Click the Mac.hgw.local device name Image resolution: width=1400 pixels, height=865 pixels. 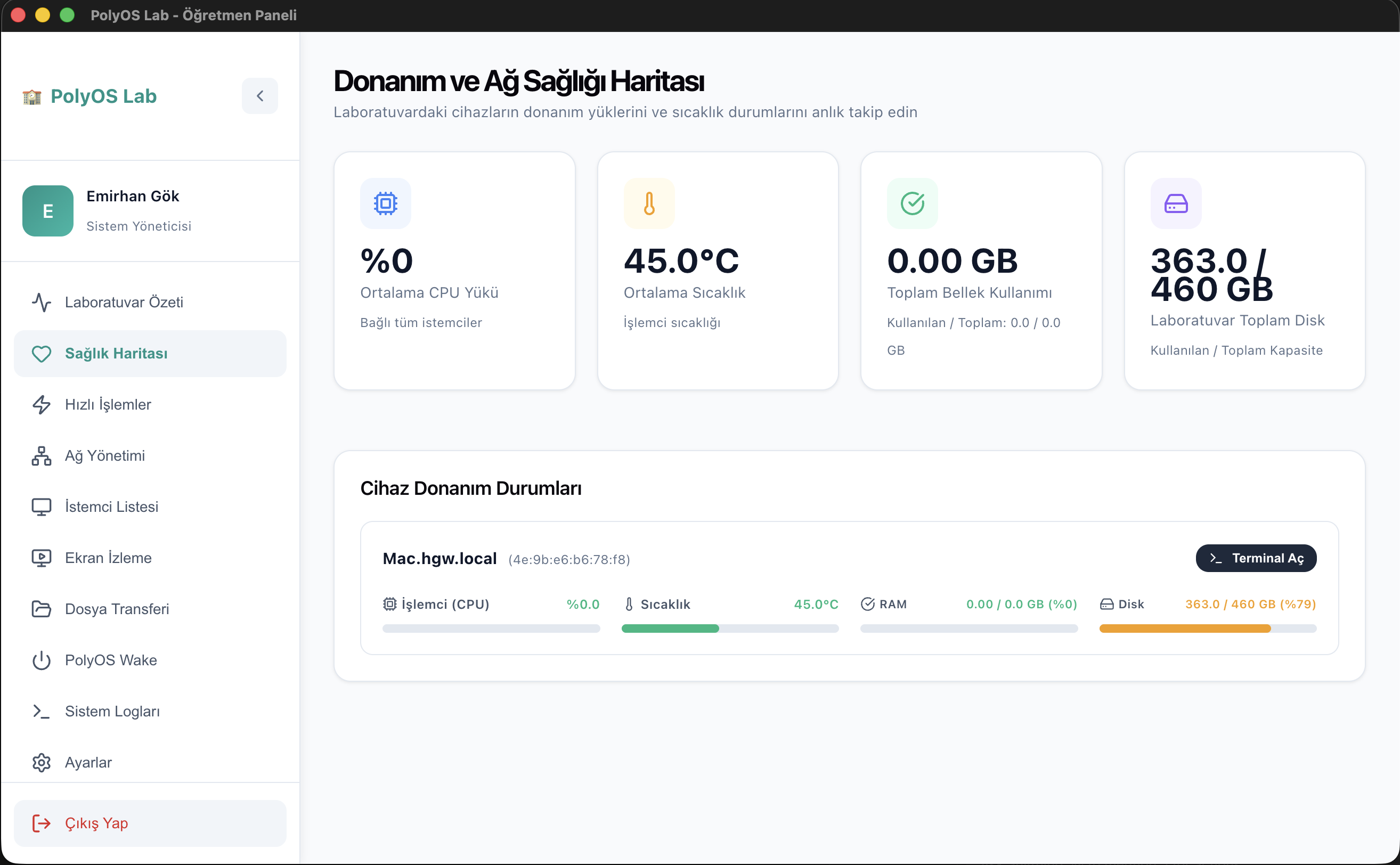[x=440, y=559]
